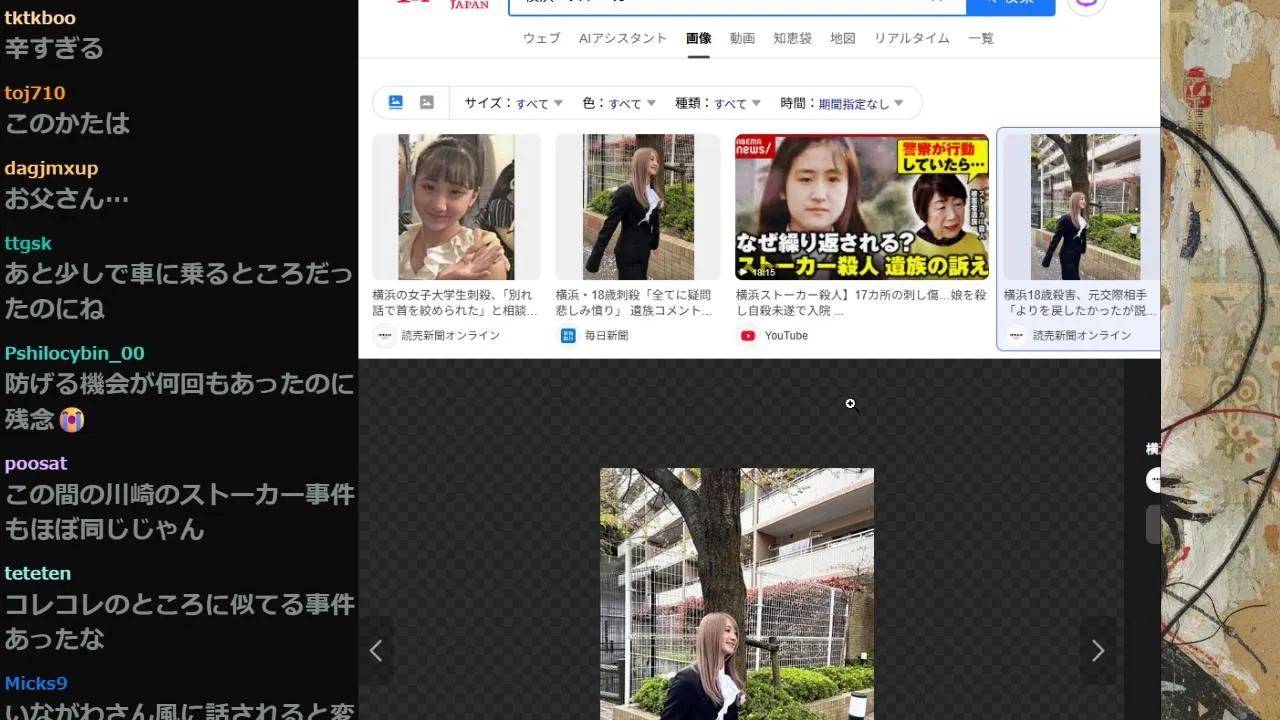
Task: Go to previous image with left arrow
Action: click(376, 651)
